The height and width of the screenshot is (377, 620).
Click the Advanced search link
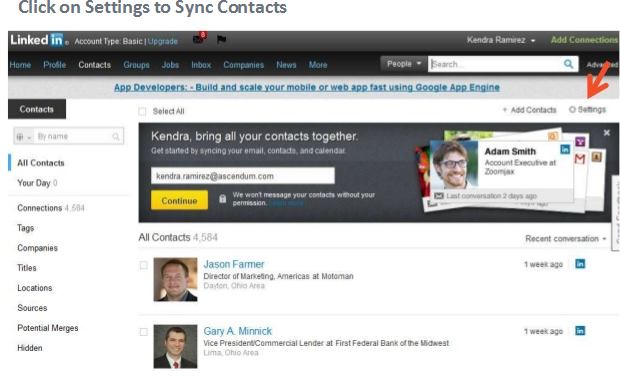pyautogui.click(x=602, y=64)
